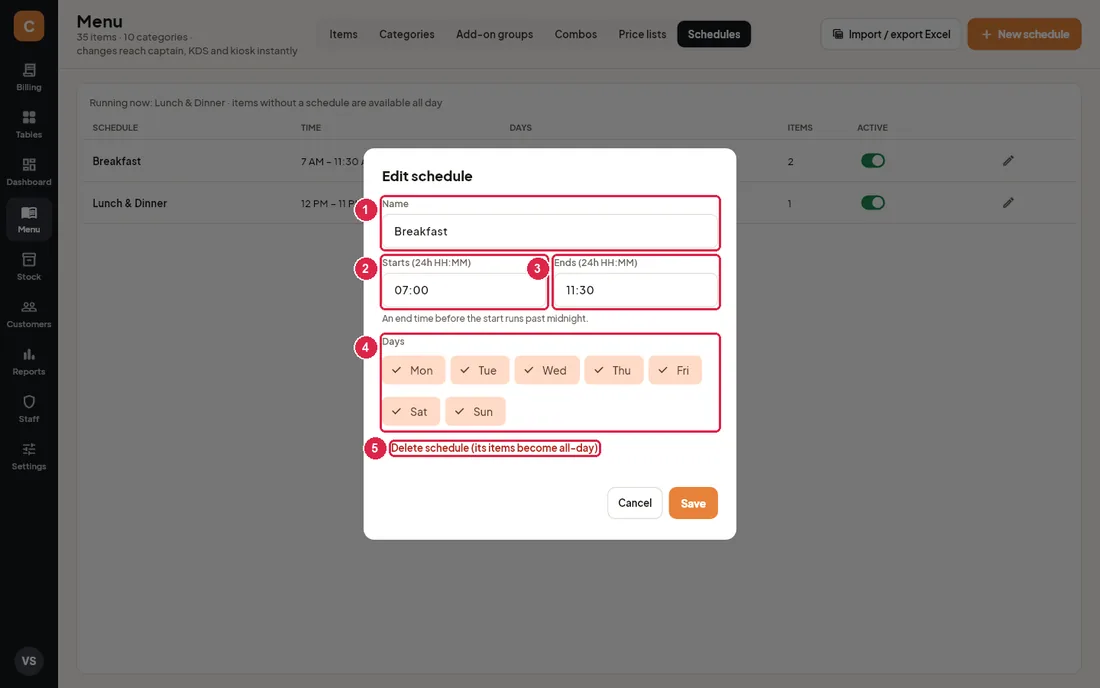Click the New schedule button
Viewport: 1100px width, 688px height.
coord(1024,34)
